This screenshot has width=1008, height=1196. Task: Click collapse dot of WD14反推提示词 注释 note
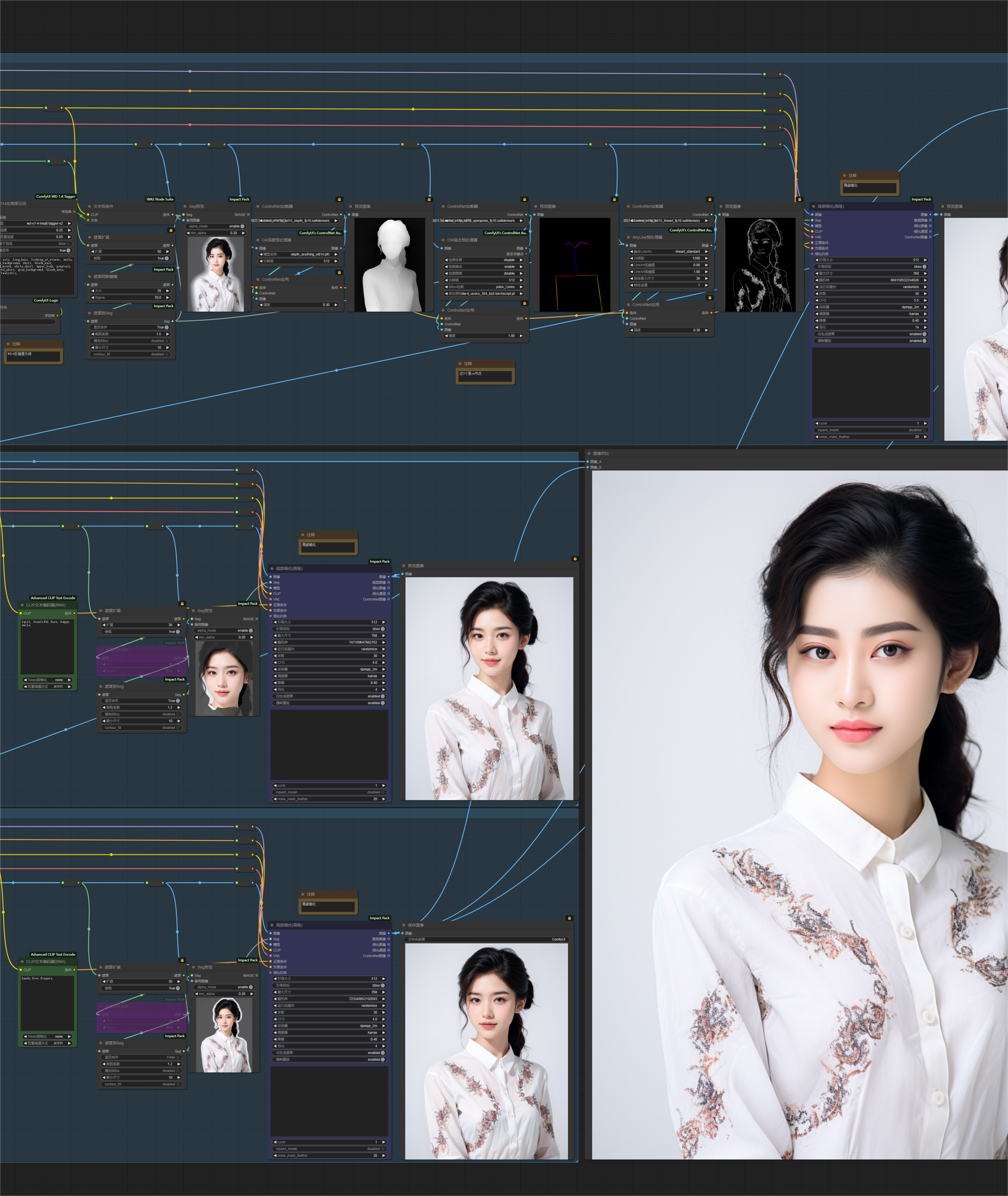tap(8, 344)
